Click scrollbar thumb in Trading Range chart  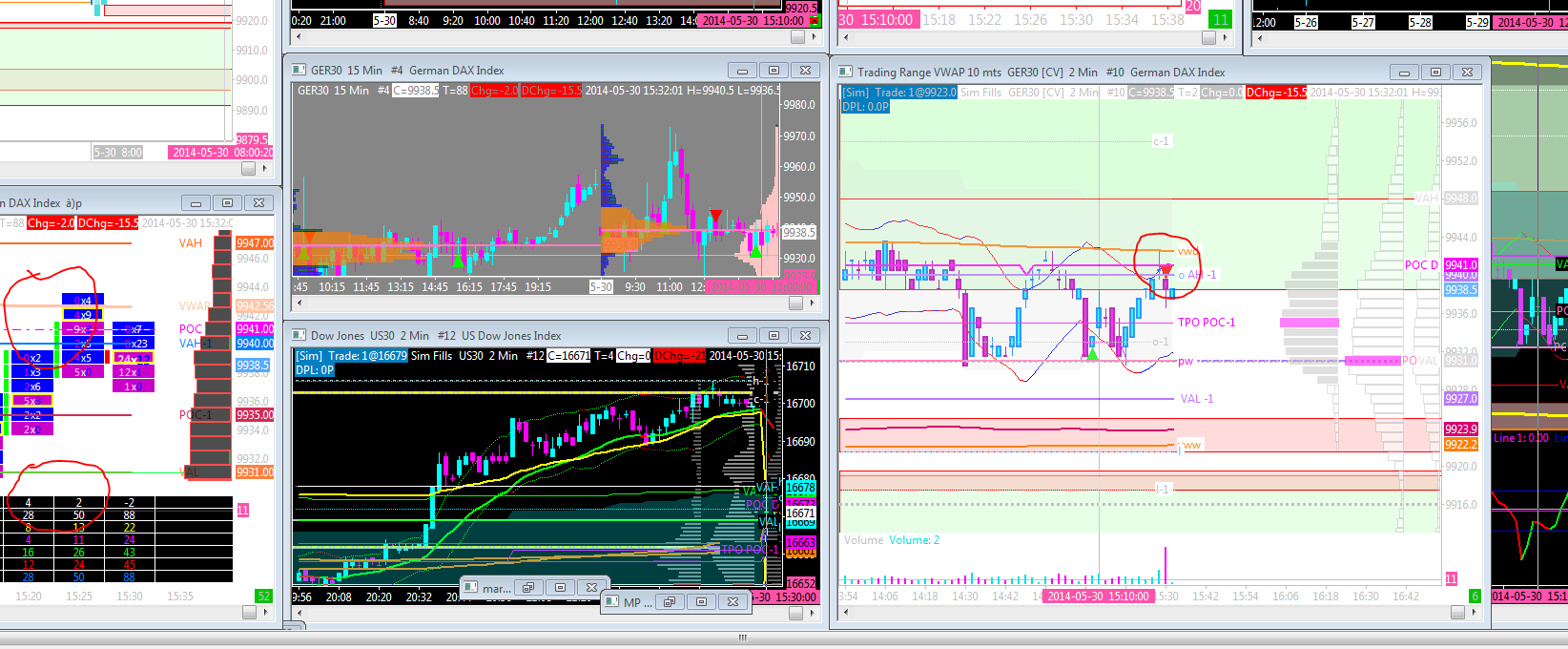(x=1457, y=613)
